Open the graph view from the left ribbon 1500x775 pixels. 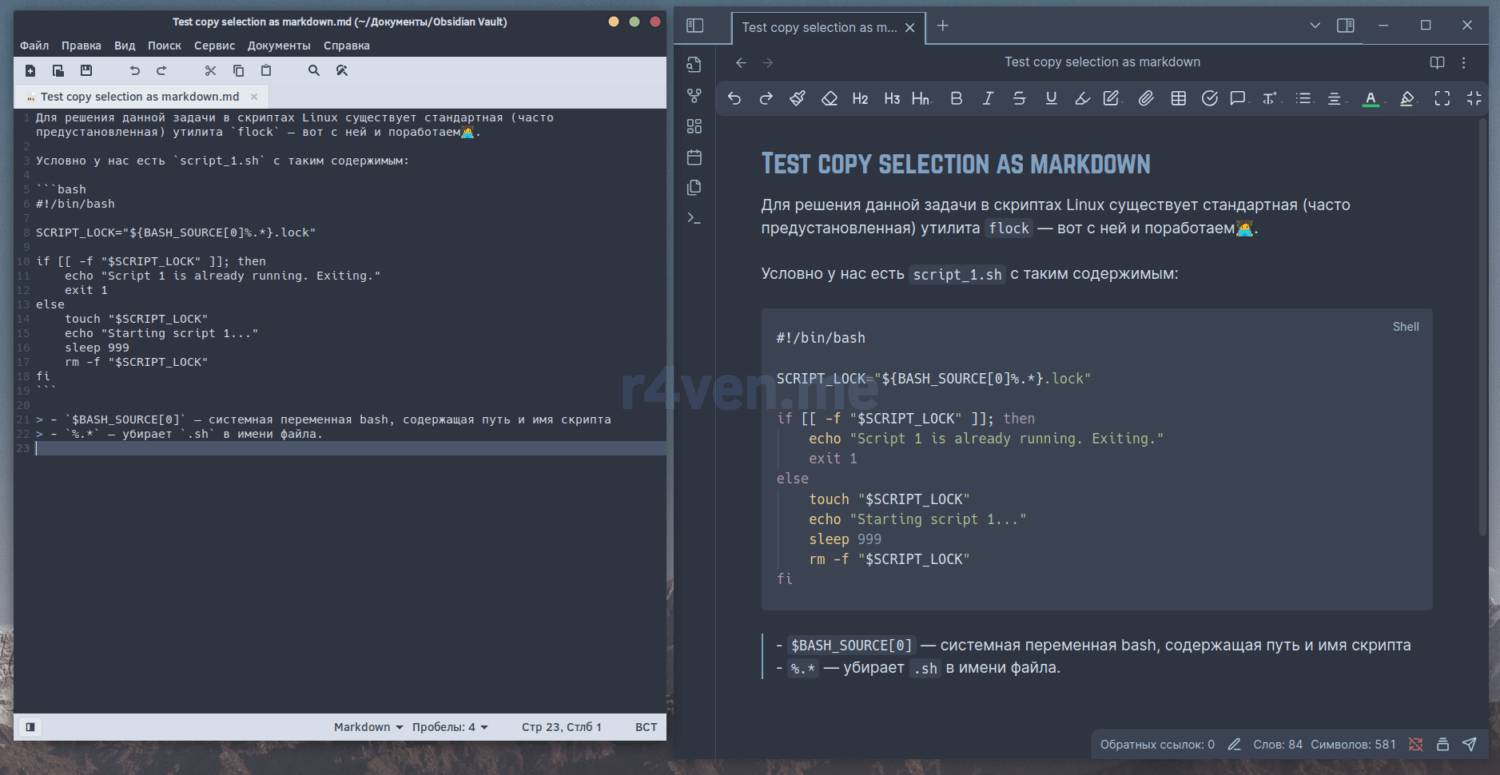pos(695,96)
